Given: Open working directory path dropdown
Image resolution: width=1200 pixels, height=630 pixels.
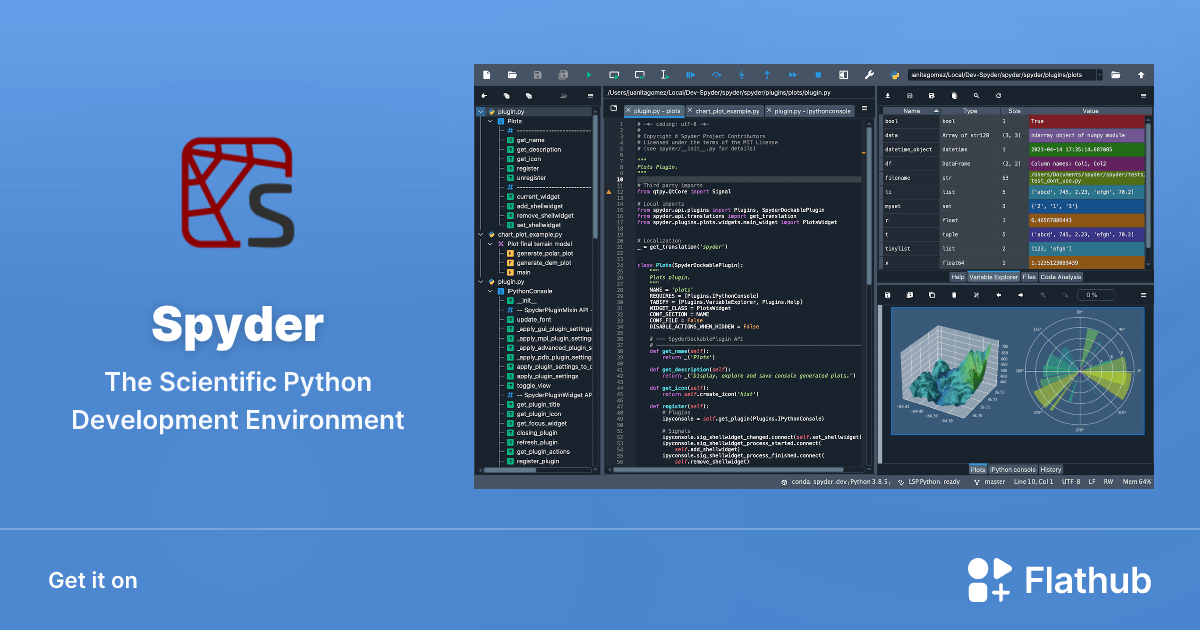Looking at the screenshot, I should (x=1099, y=75).
